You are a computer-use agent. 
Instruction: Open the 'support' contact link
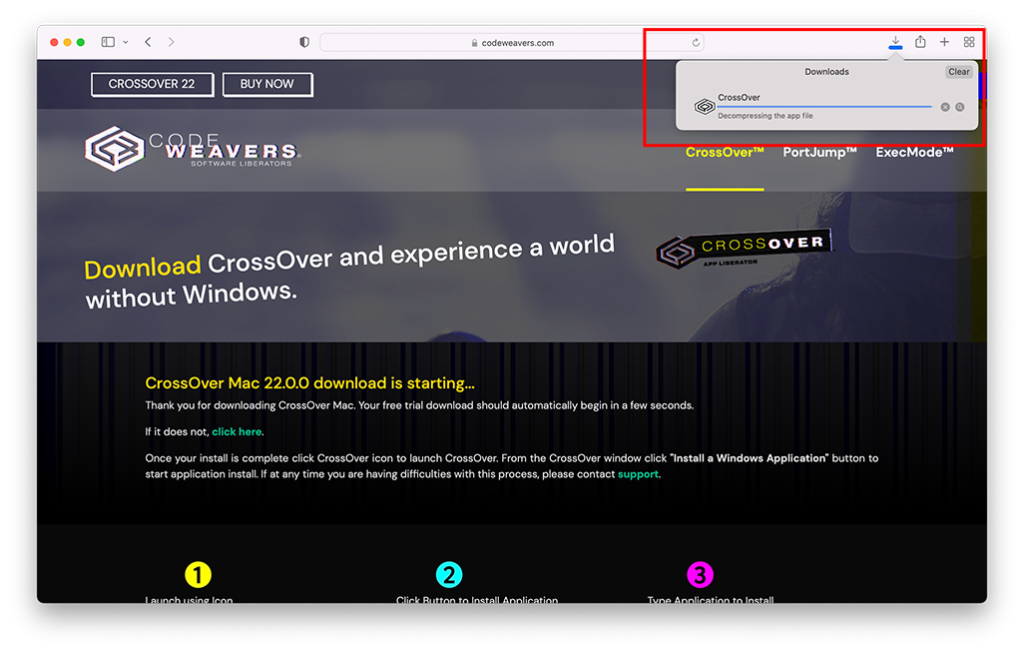tap(638, 474)
